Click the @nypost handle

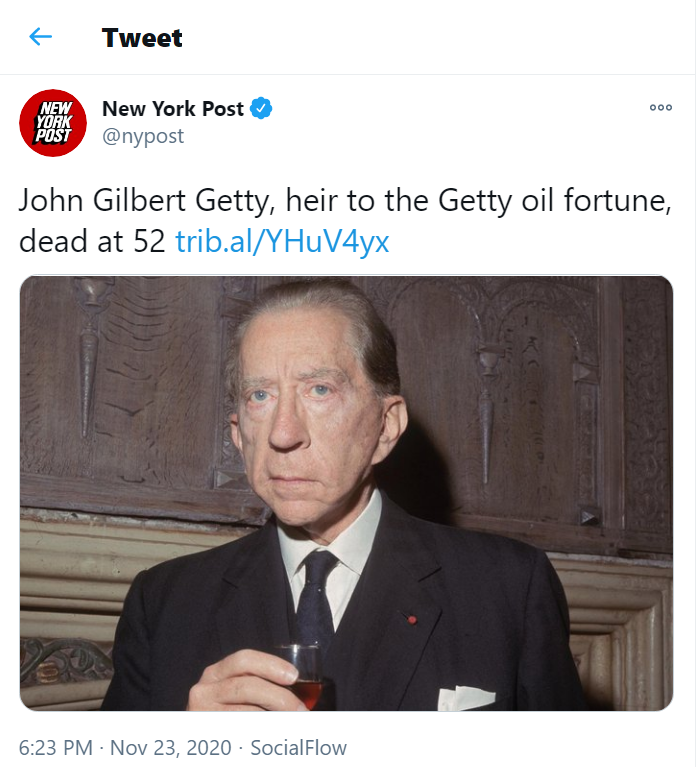(143, 137)
